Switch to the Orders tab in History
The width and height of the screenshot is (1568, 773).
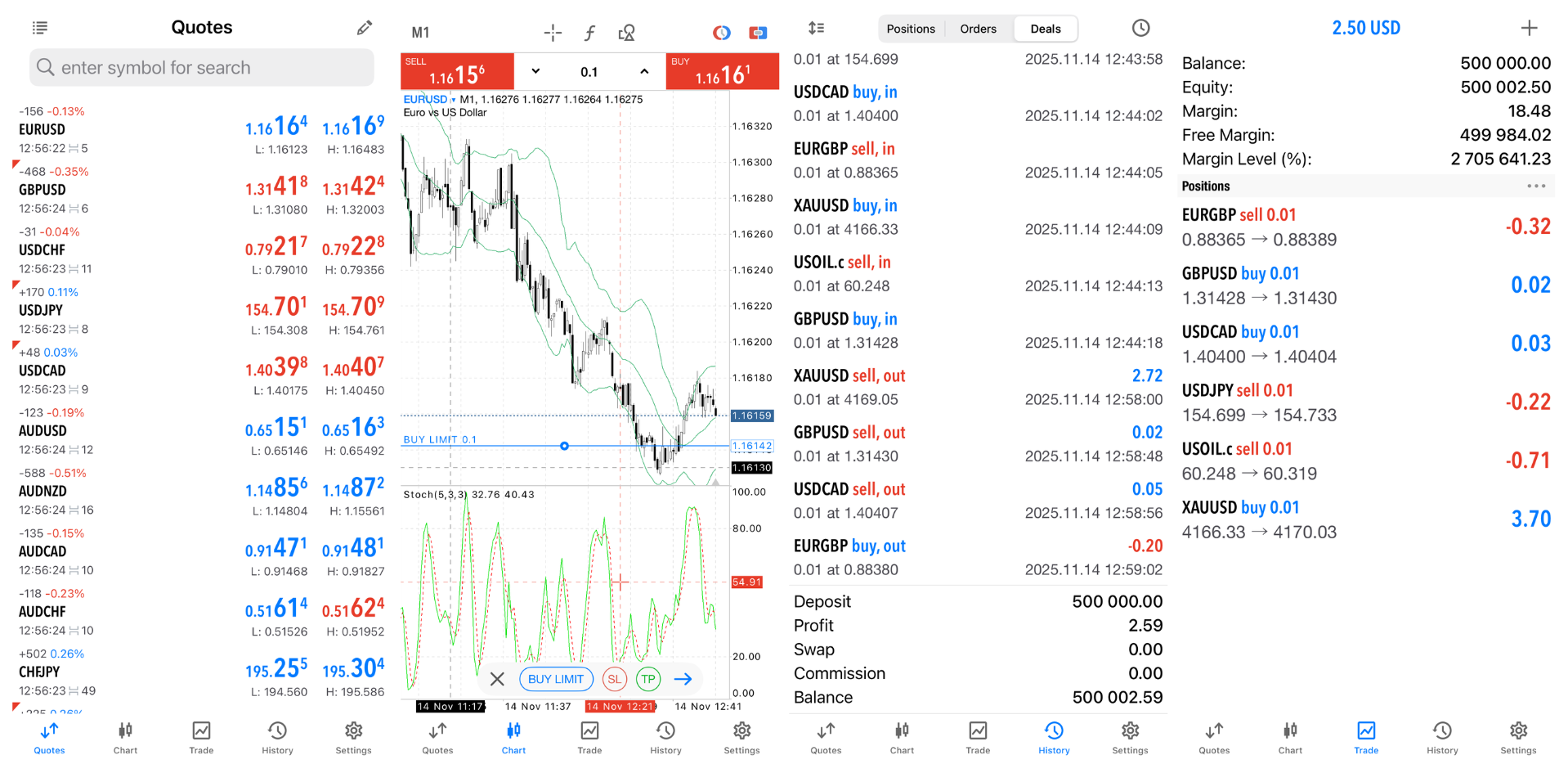point(978,29)
